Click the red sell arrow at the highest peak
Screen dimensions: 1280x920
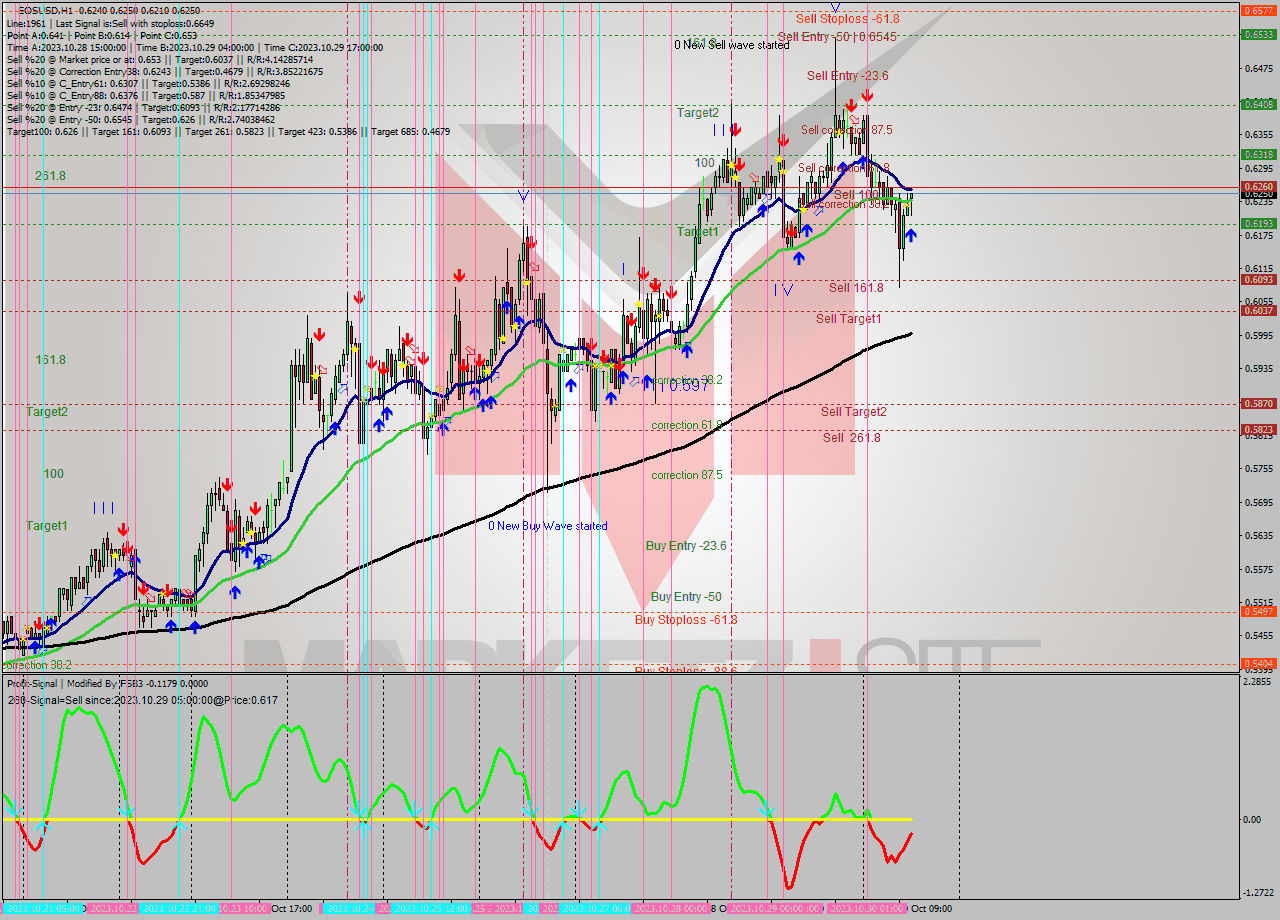pyautogui.click(x=851, y=105)
